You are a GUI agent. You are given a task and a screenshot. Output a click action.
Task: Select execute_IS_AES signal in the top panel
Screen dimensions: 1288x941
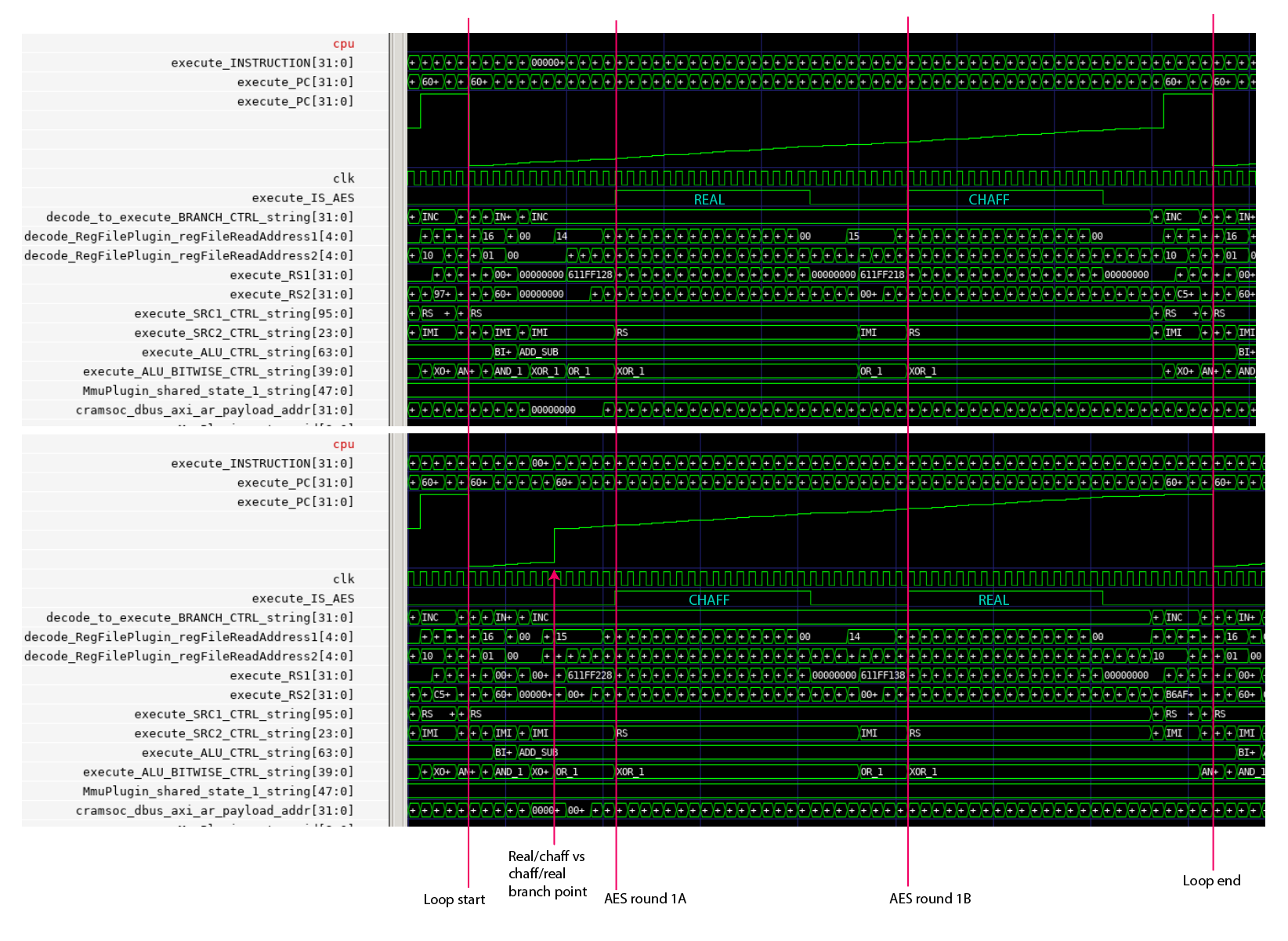pos(302,198)
